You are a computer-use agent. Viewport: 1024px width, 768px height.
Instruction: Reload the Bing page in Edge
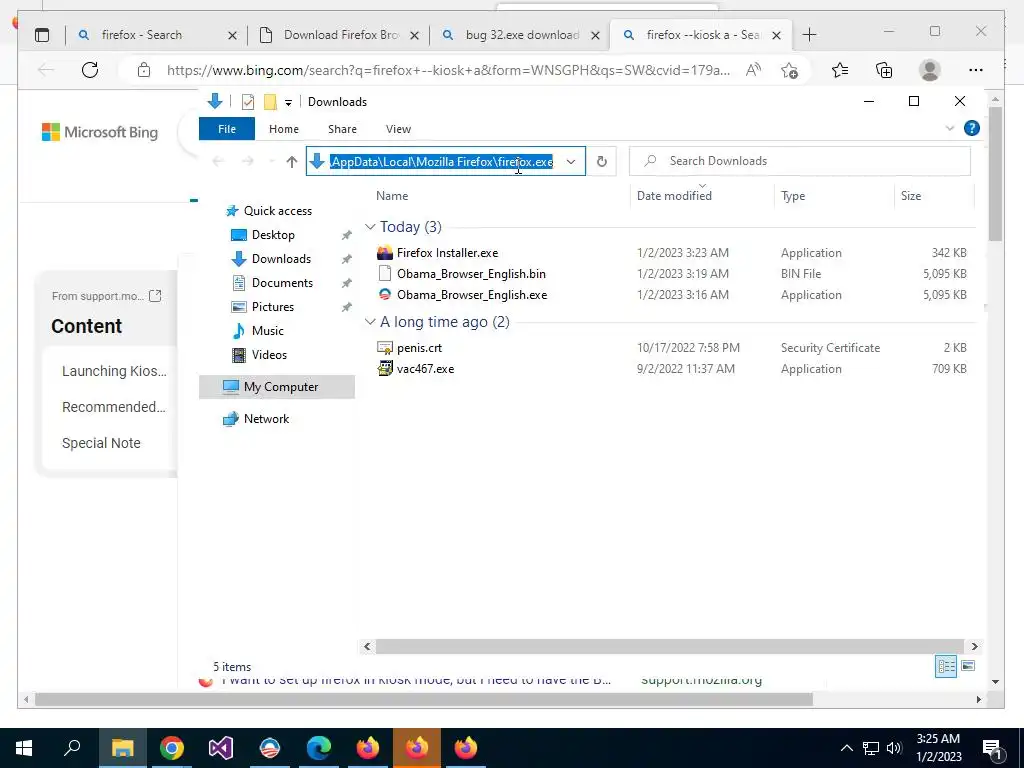(89, 70)
